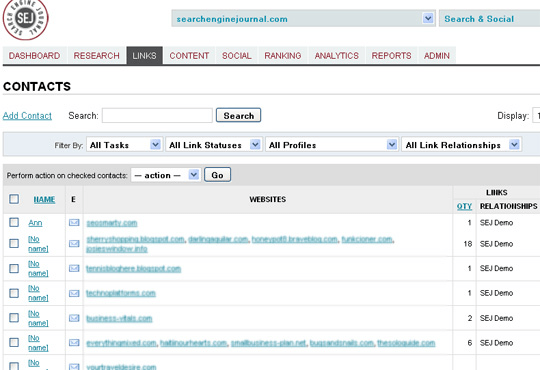Sort by the QTY column header
The image size is (540, 370).
464,206
